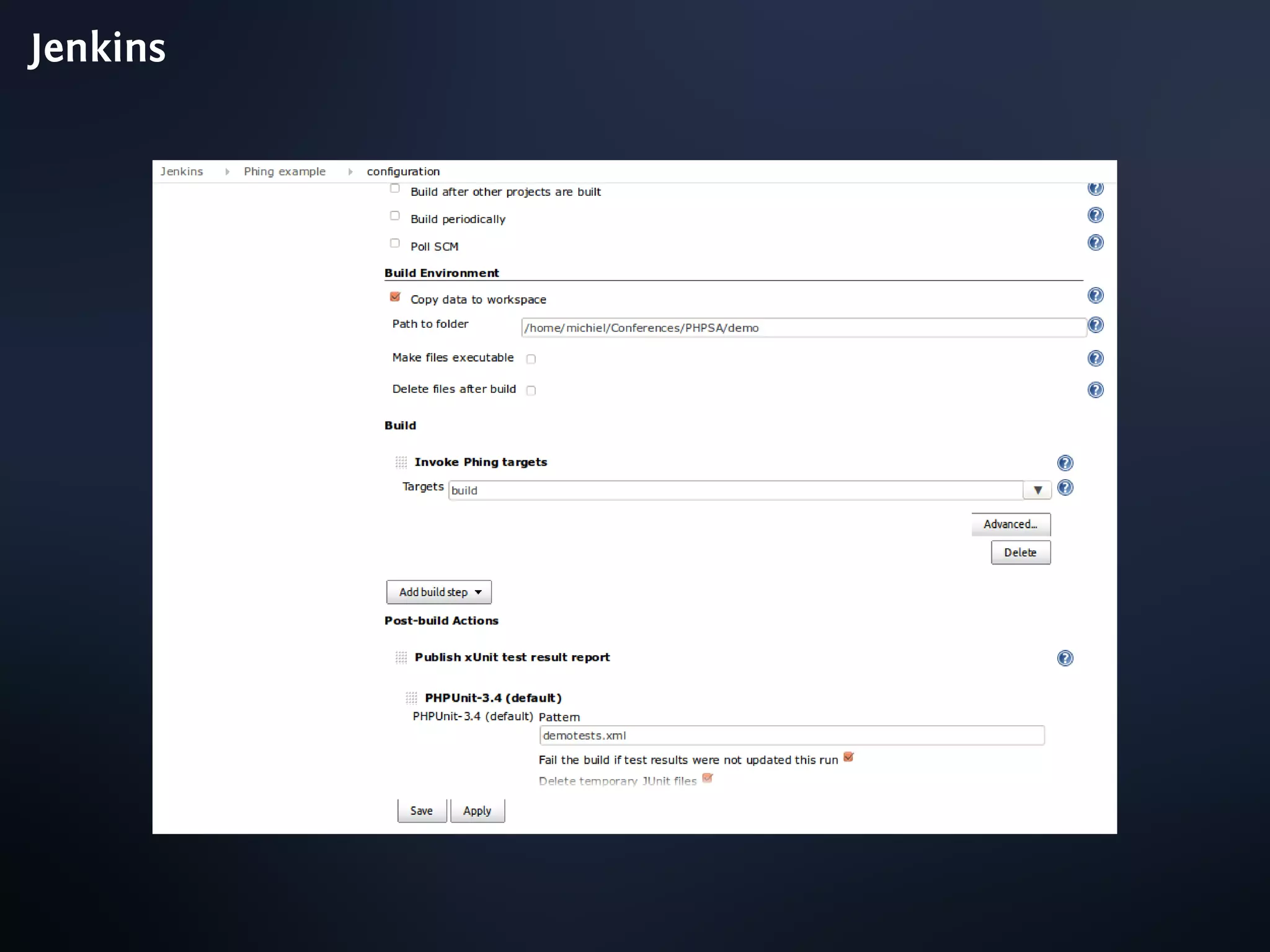This screenshot has height=952, width=1270.
Task: Open help for Make files executable
Action: pos(1095,358)
